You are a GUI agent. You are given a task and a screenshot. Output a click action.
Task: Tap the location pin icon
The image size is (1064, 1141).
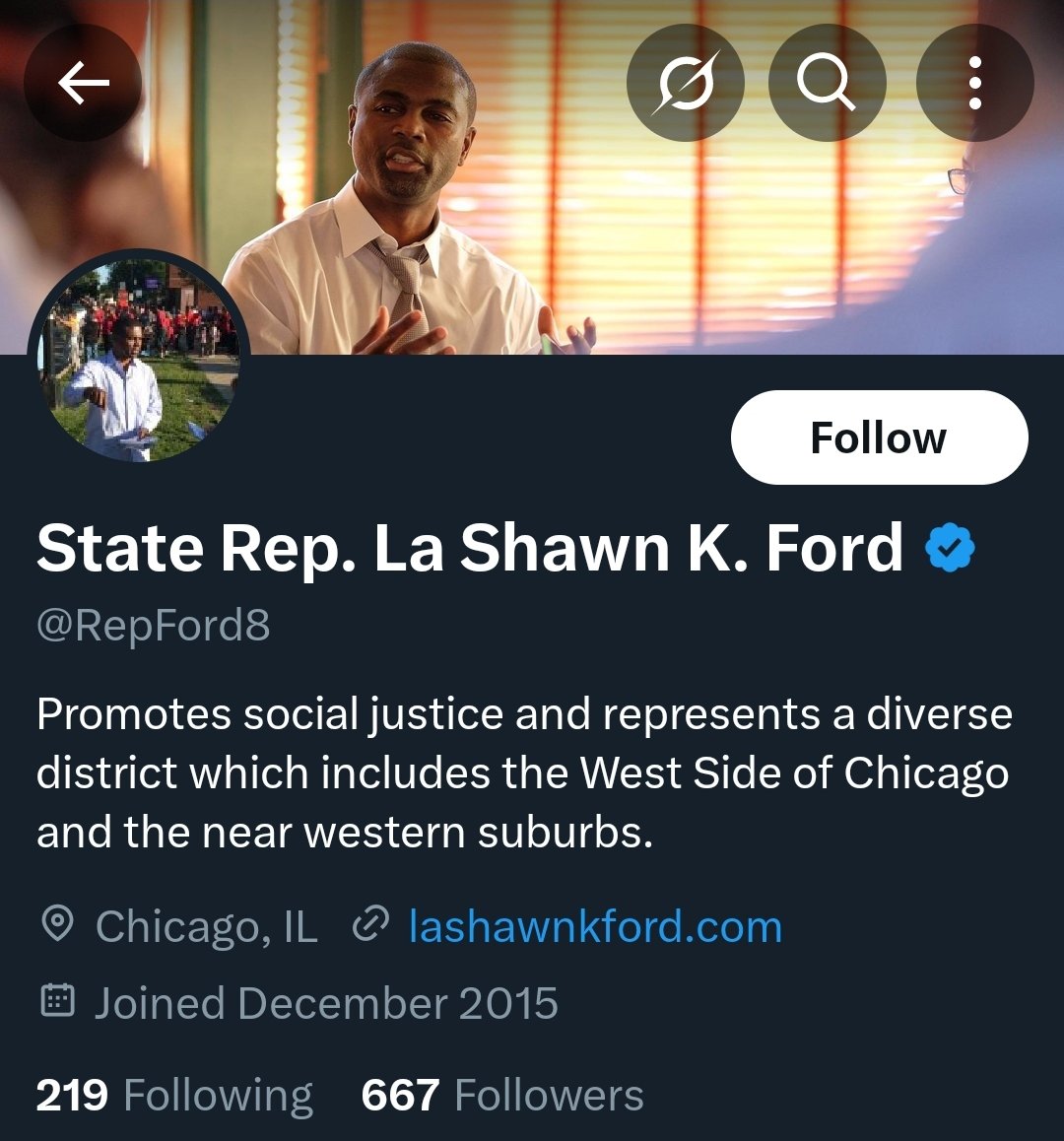click(57, 925)
